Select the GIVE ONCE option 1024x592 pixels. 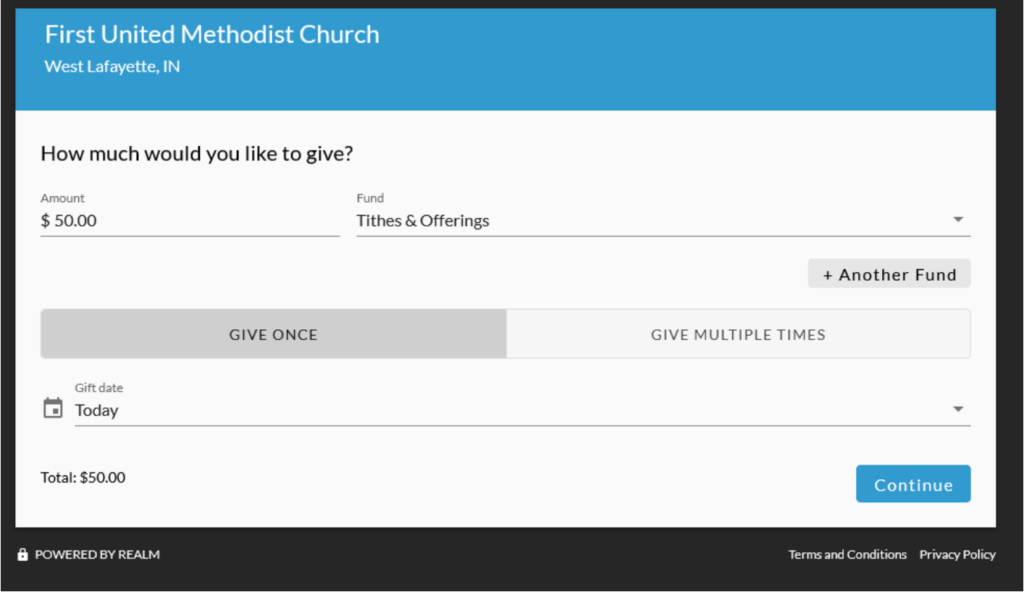(x=273, y=334)
